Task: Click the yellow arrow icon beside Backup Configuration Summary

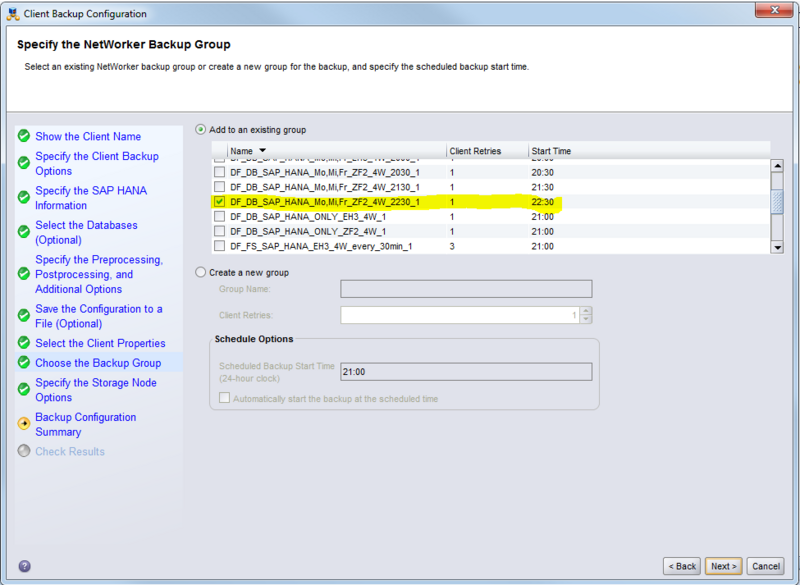Action: (24, 424)
